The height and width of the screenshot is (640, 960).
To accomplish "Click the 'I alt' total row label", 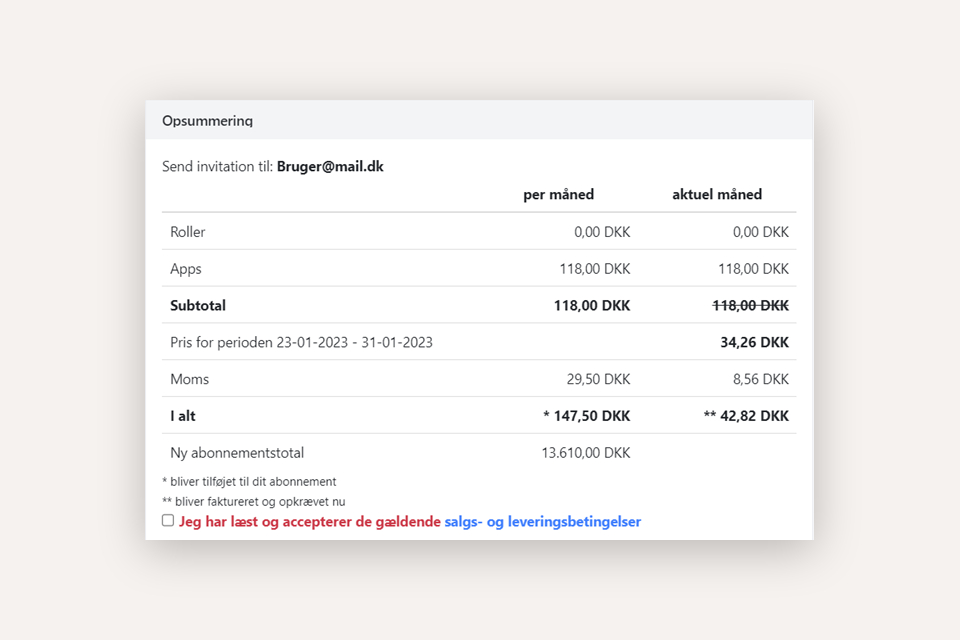I will pyautogui.click(x=183, y=416).
